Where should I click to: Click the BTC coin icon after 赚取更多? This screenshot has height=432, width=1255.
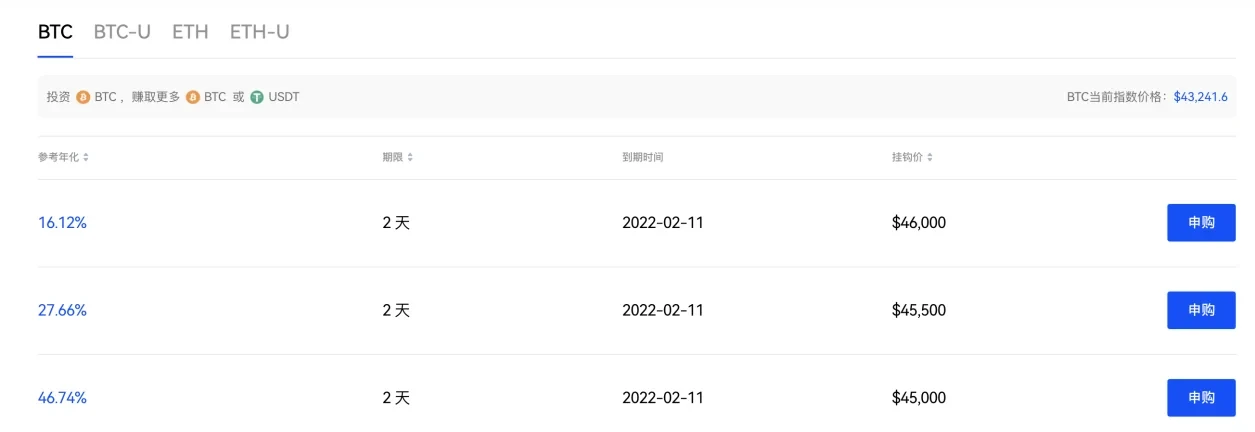pos(193,97)
